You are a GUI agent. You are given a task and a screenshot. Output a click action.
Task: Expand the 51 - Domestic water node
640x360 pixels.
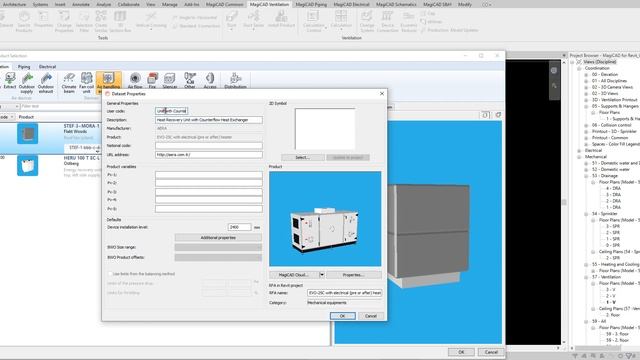(586, 163)
